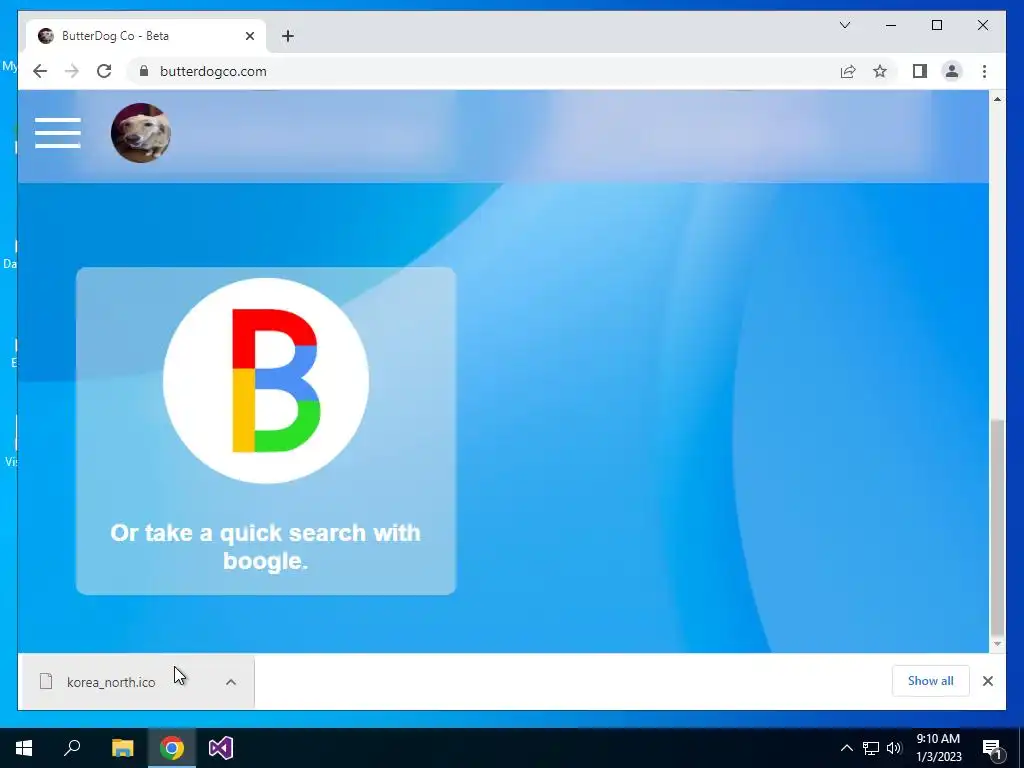Open the Chrome side panel
Image resolution: width=1024 pixels, height=768 pixels.
point(920,71)
